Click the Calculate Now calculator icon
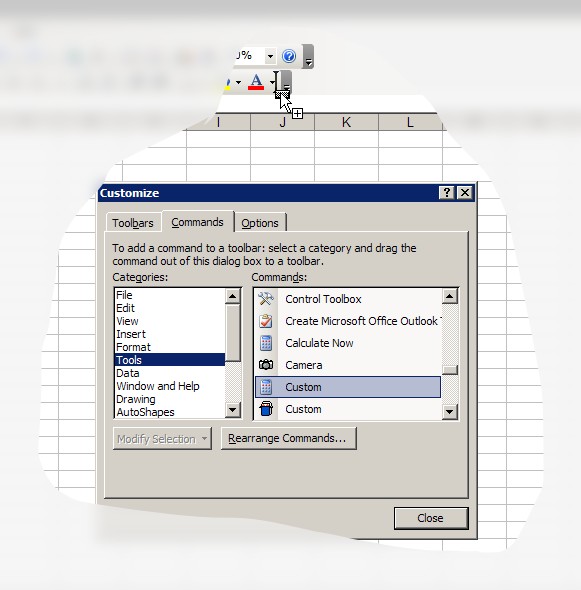 (266, 343)
